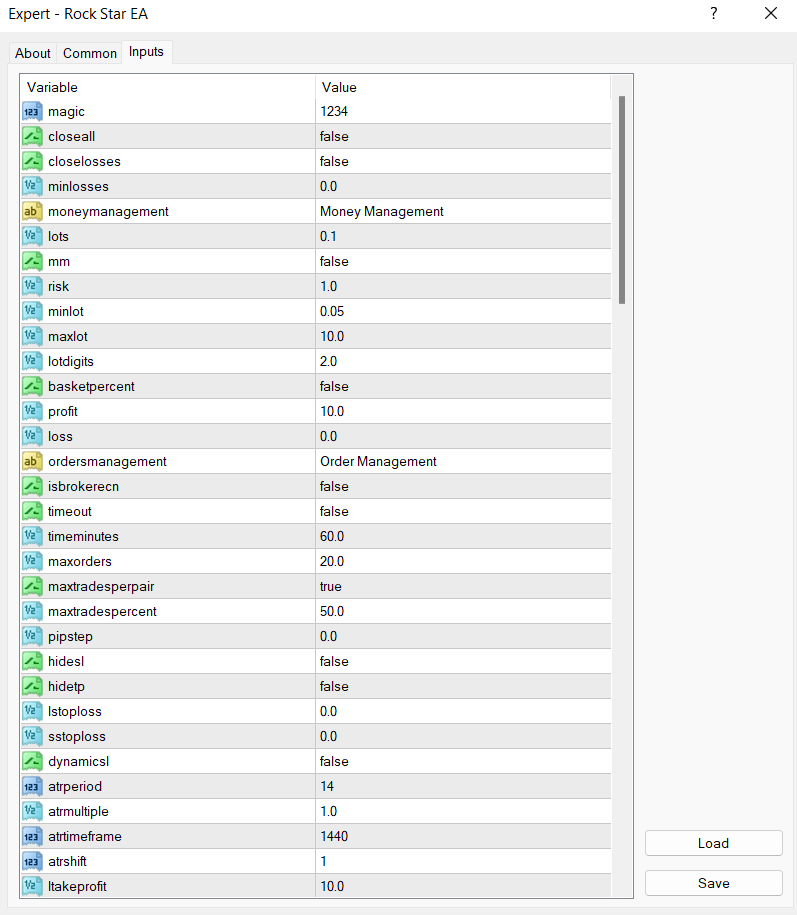Image resolution: width=797 pixels, height=915 pixels.
Task: Select the maxlot value 10.0
Action: point(463,337)
